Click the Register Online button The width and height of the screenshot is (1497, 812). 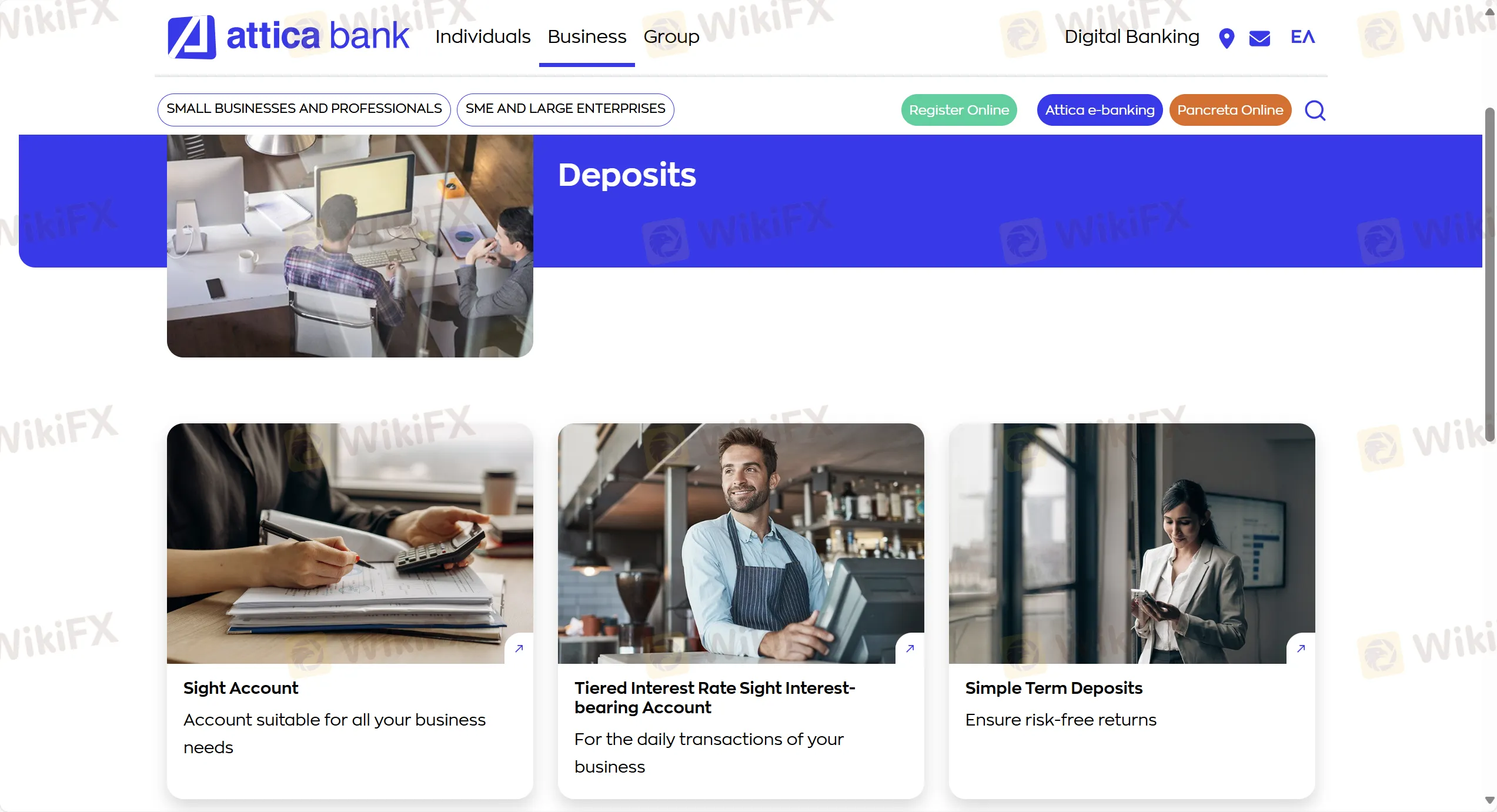[x=959, y=110]
